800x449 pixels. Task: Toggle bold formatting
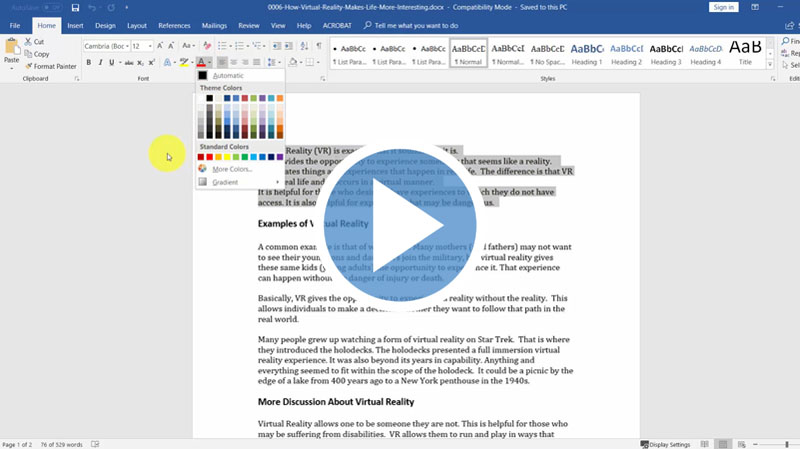coord(88,62)
